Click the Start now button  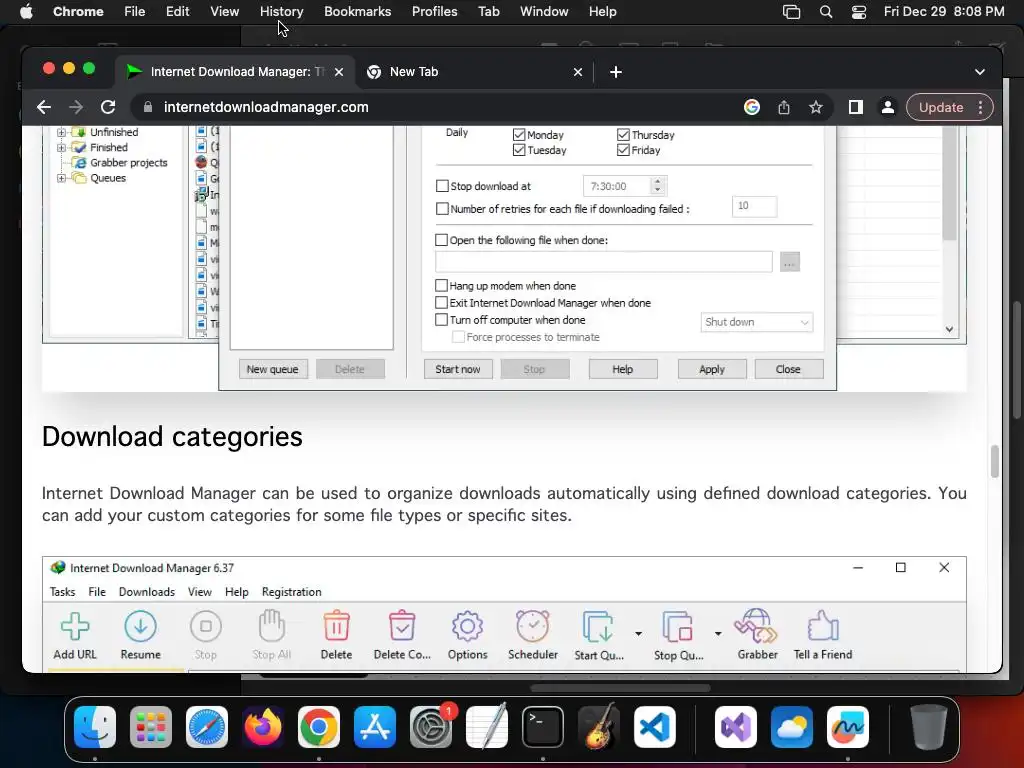click(x=458, y=369)
